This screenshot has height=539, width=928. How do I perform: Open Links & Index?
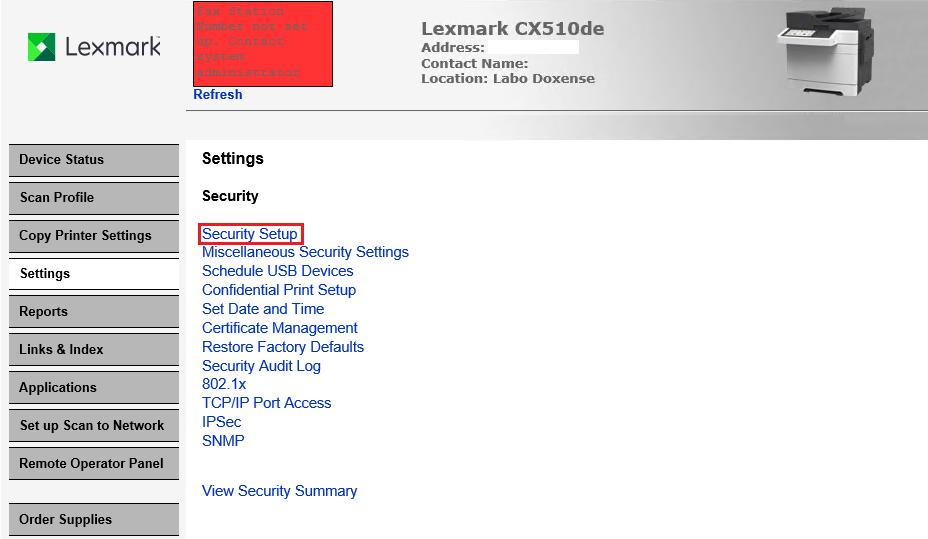[x=93, y=350]
